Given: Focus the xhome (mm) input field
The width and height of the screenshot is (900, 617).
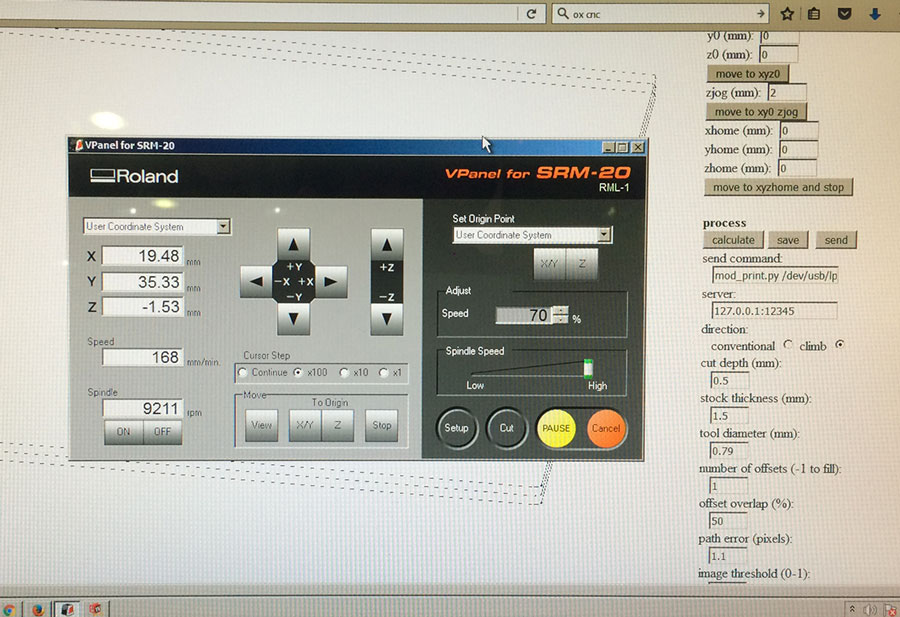Looking at the screenshot, I should click(x=798, y=130).
